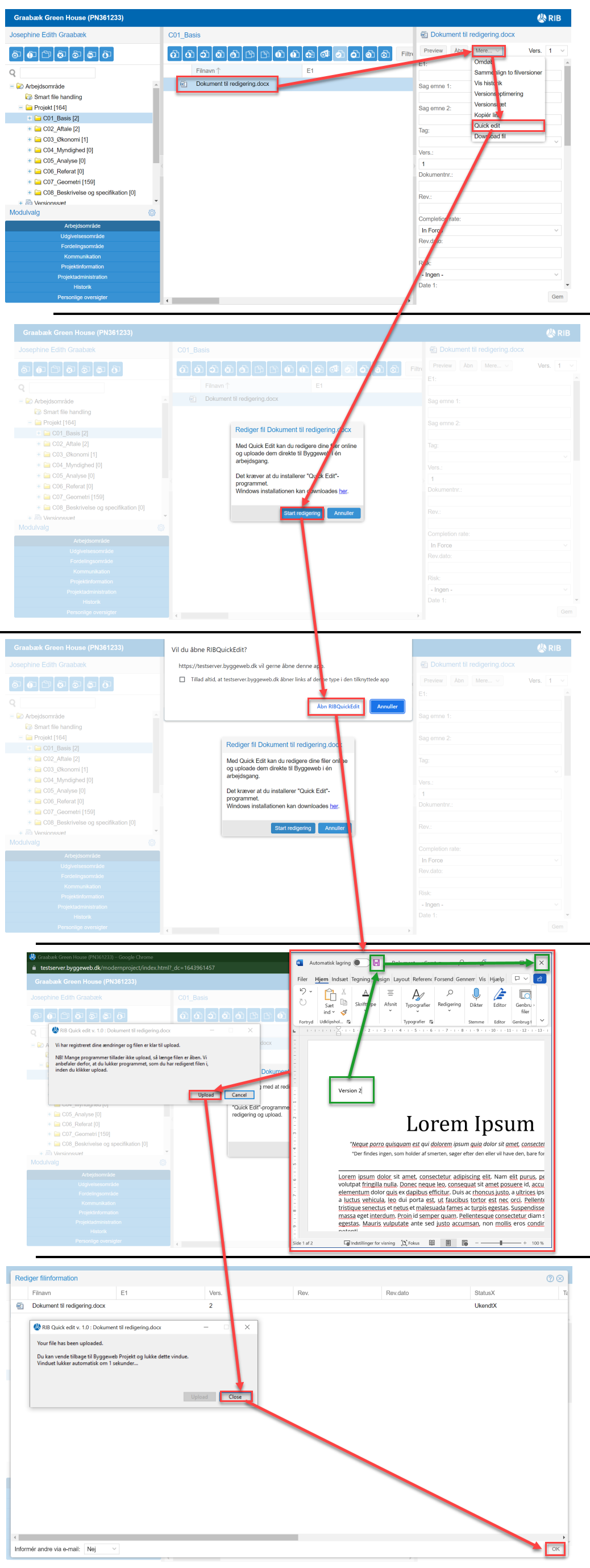This screenshot has width=590, height=1568.
Task: Switch to the Indsæt ribbon tab
Action: [339, 979]
